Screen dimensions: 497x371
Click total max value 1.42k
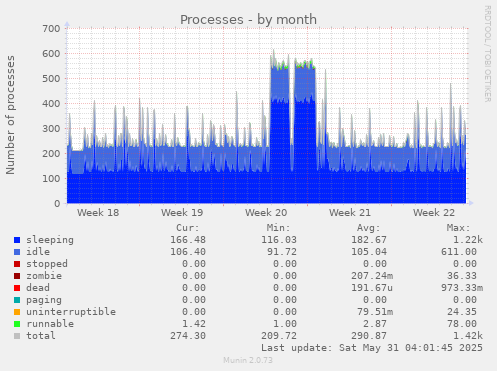tap(468, 336)
